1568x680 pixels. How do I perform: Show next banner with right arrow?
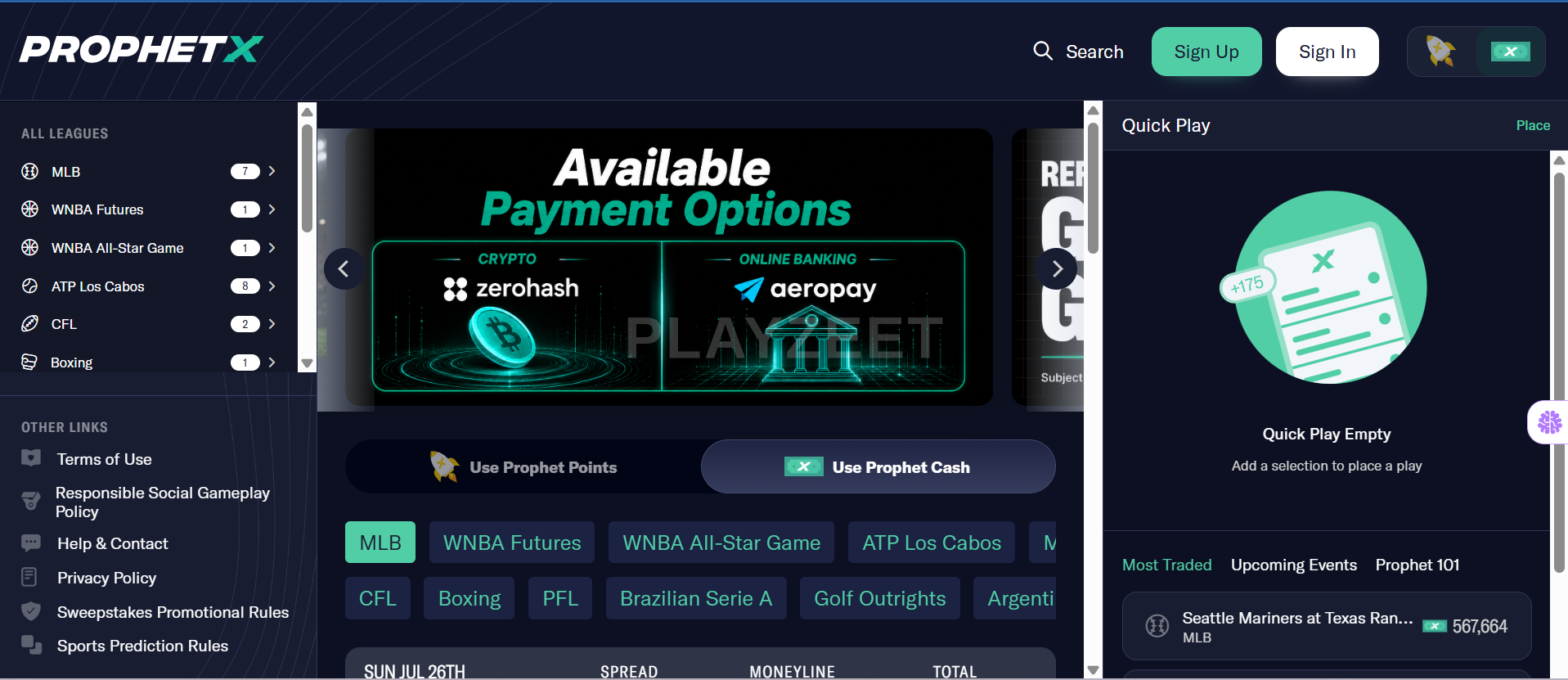click(1057, 268)
